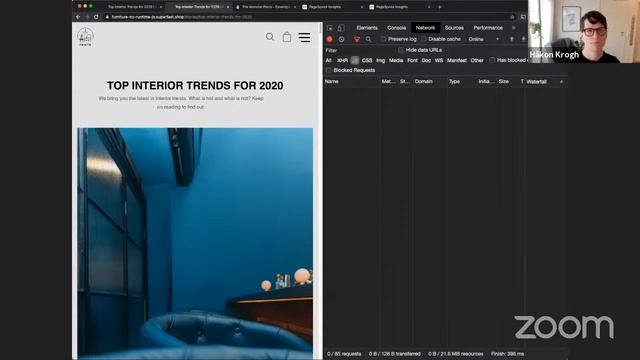Image resolution: width=640 pixels, height=360 pixels.
Task: Filter requests by CSS
Action: [367, 60]
